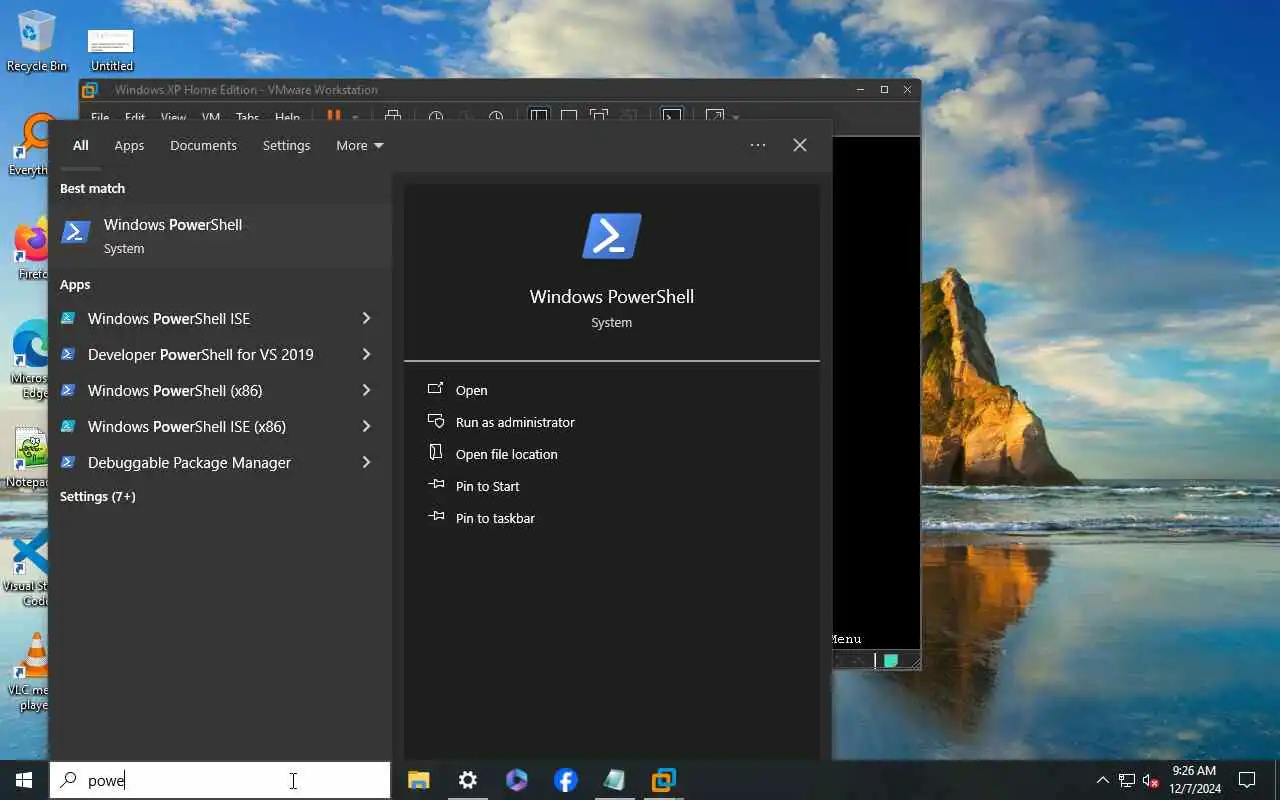The width and height of the screenshot is (1280, 800).
Task: Open the VMware File menu
Action: 100,117
